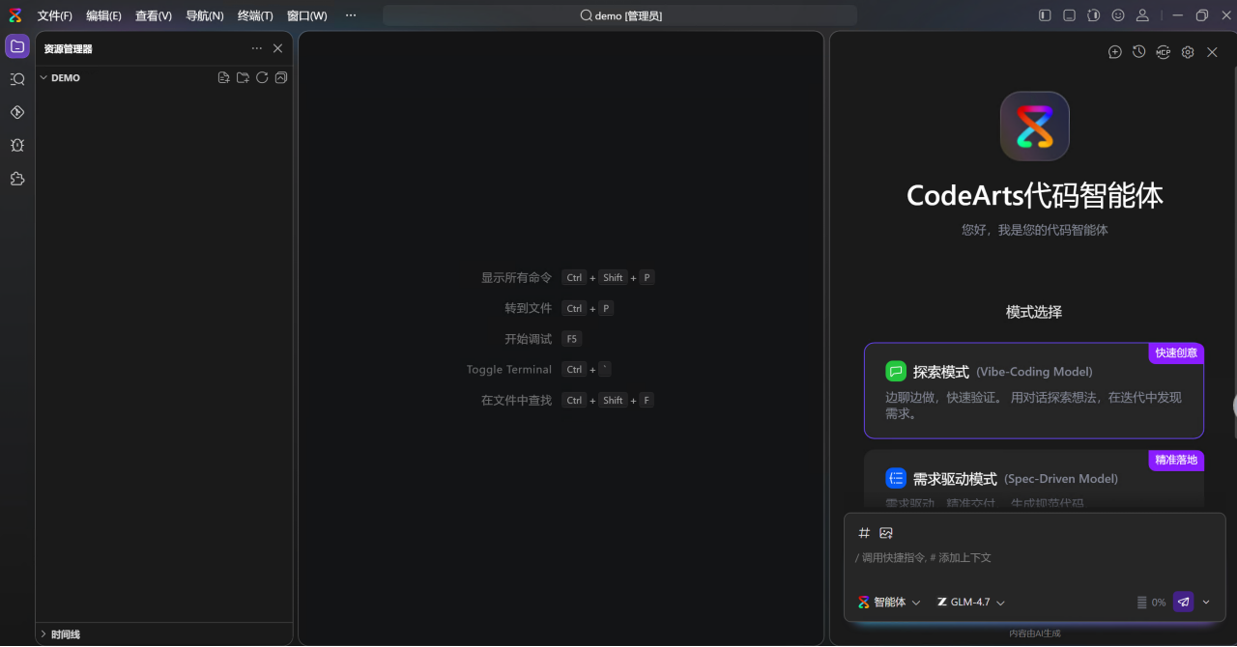The width and height of the screenshot is (1237, 647).
Task: Open the 终端(T) menu
Action: pyautogui.click(x=255, y=16)
